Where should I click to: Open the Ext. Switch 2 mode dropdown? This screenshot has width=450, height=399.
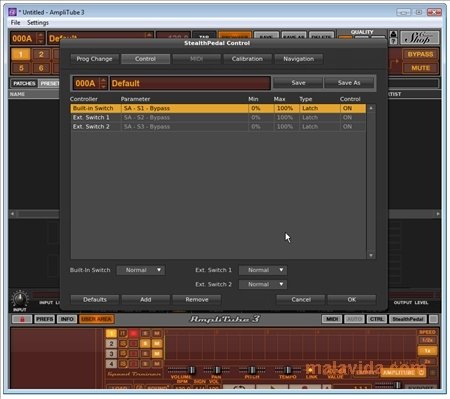click(263, 284)
